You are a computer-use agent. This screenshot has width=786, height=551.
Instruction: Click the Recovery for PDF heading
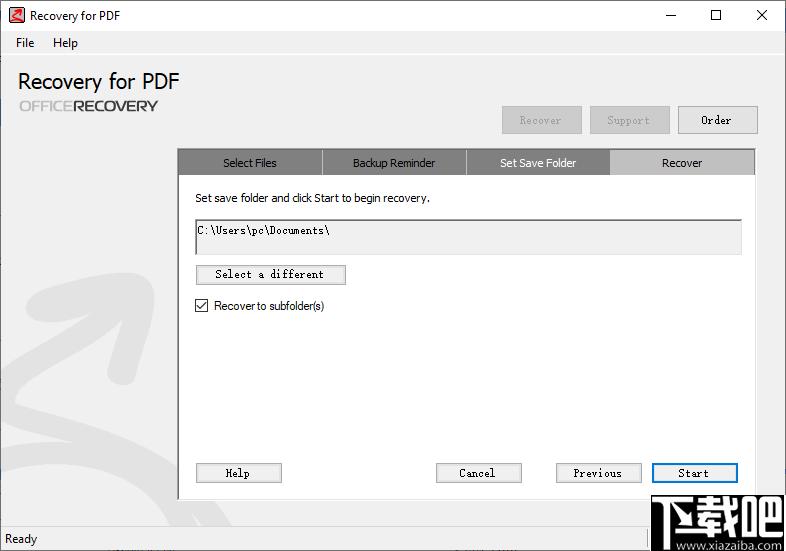(x=98, y=82)
